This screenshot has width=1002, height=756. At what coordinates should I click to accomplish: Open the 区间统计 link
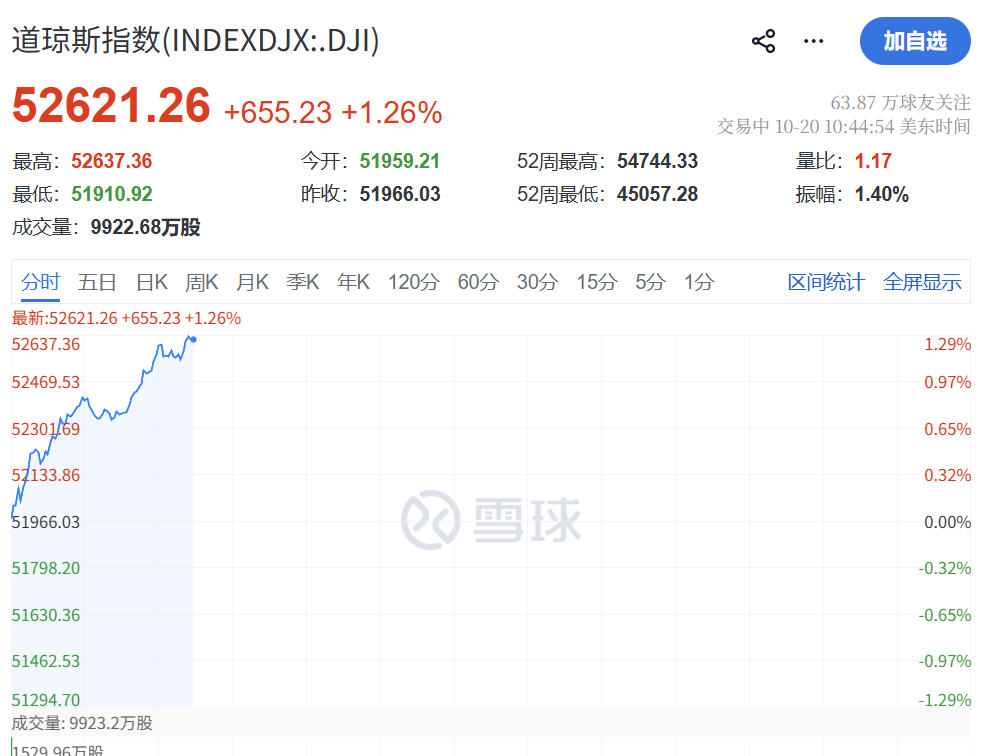[826, 282]
